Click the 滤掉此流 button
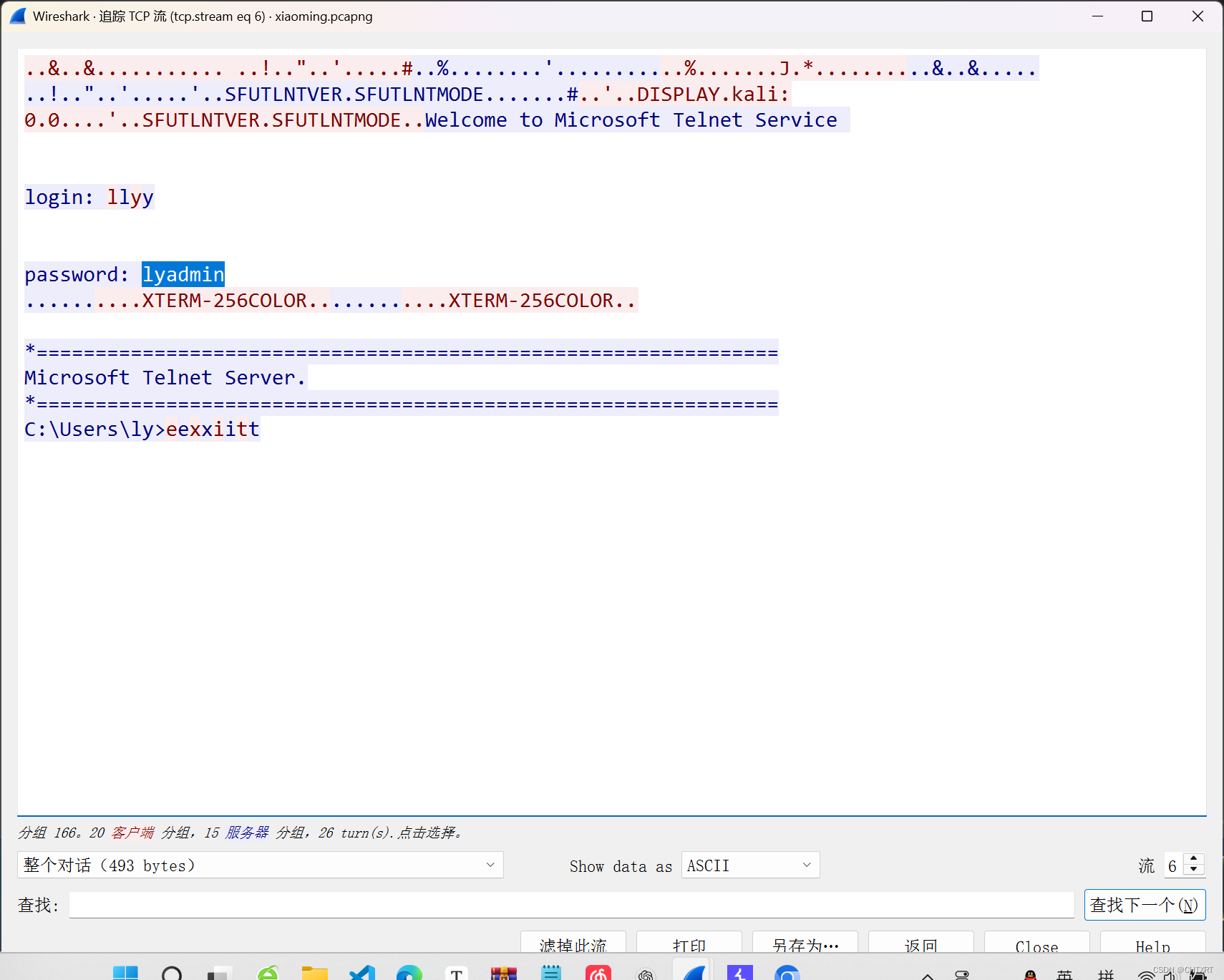 click(573, 943)
